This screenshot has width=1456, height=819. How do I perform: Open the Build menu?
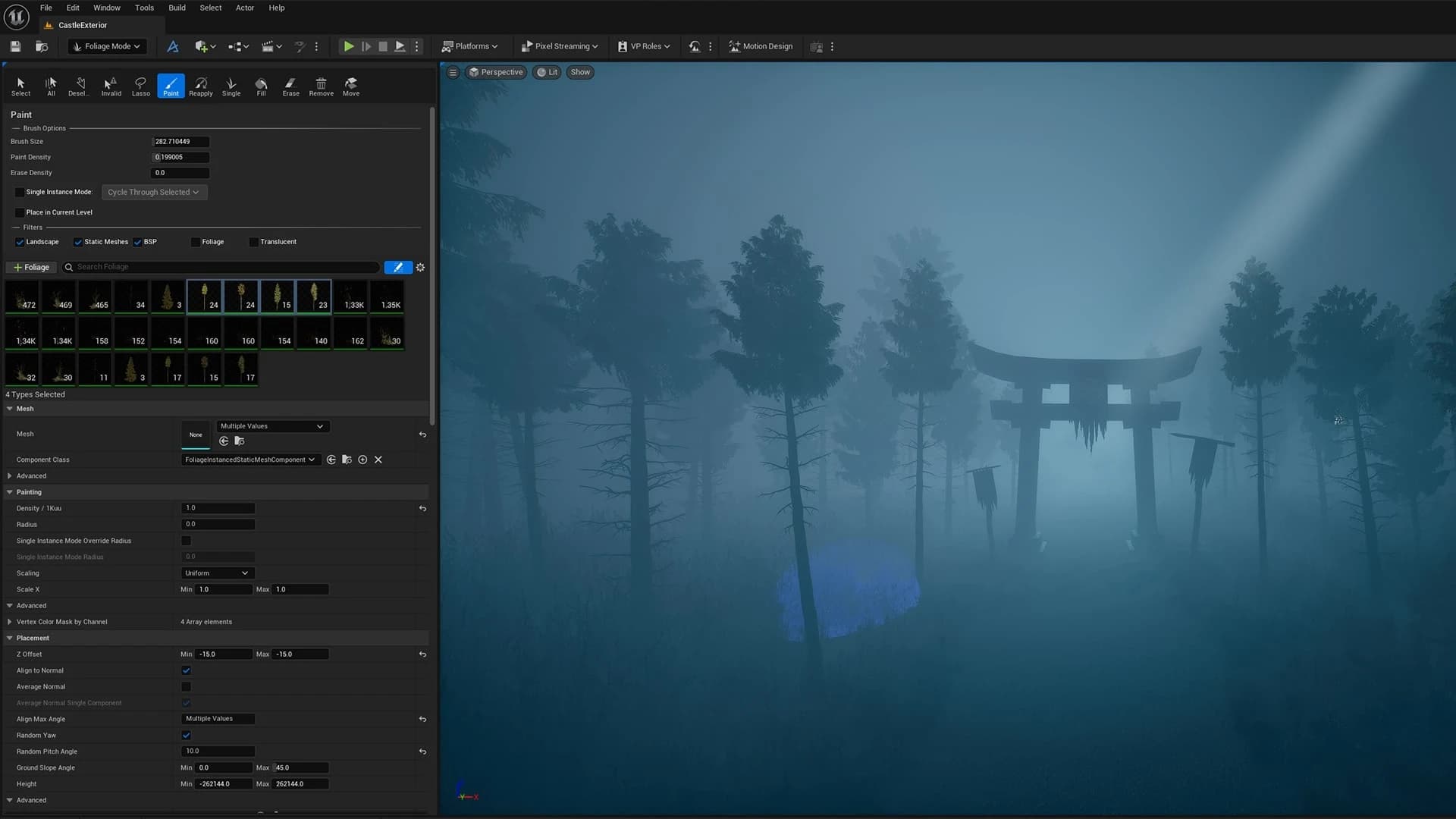click(177, 8)
